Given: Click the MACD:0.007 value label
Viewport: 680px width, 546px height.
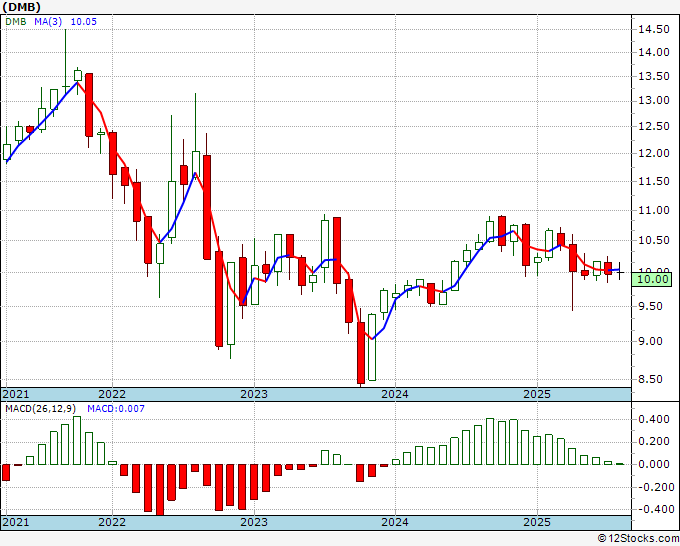Looking at the screenshot, I should click(116, 408).
